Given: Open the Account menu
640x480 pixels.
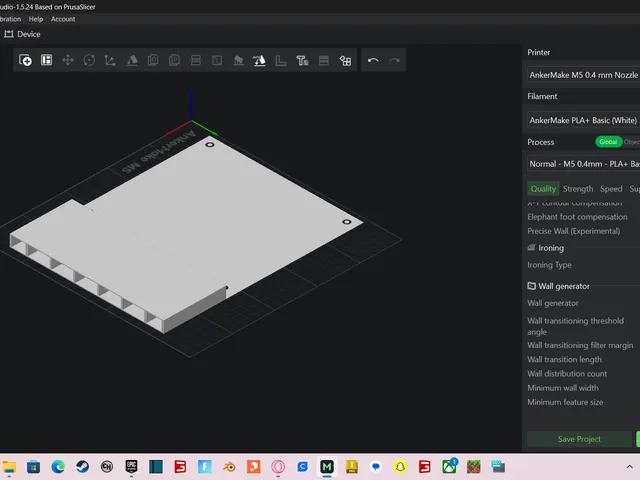Looking at the screenshot, I should [63, 19].
